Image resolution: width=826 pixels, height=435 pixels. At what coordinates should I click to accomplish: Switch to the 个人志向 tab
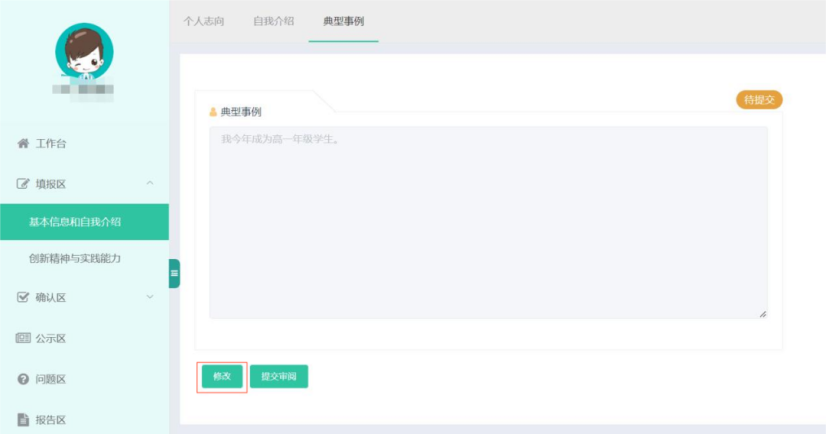pyautogui.click(x=204, y=21)
